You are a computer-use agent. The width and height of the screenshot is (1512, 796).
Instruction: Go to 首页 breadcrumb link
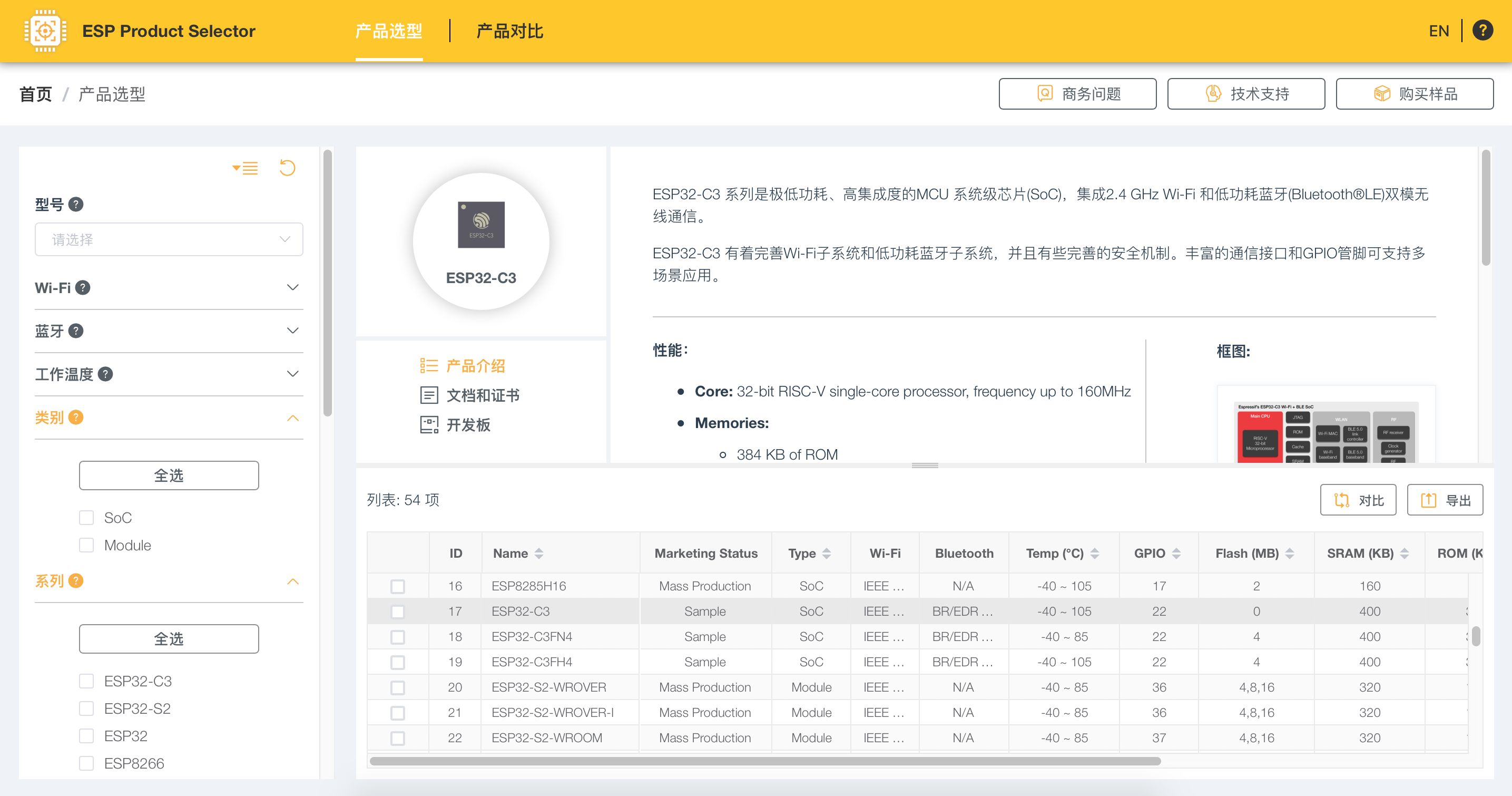36,94
